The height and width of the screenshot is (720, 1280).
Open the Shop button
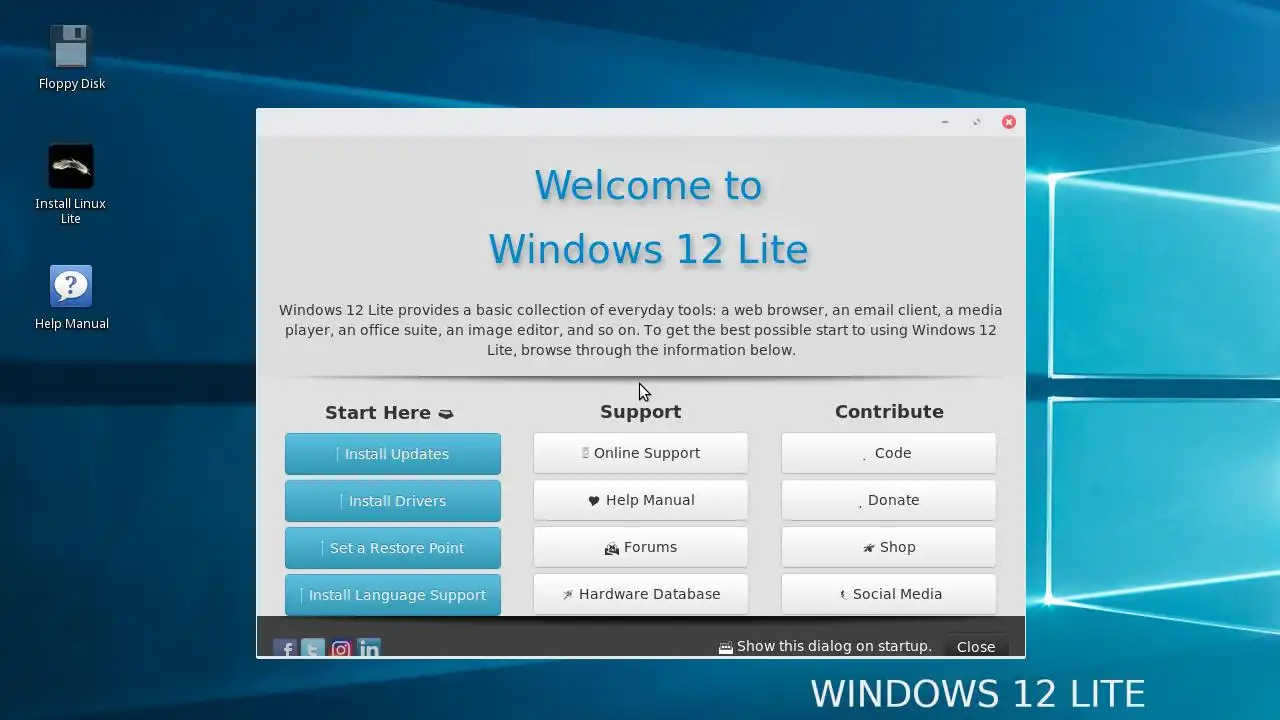889,547
